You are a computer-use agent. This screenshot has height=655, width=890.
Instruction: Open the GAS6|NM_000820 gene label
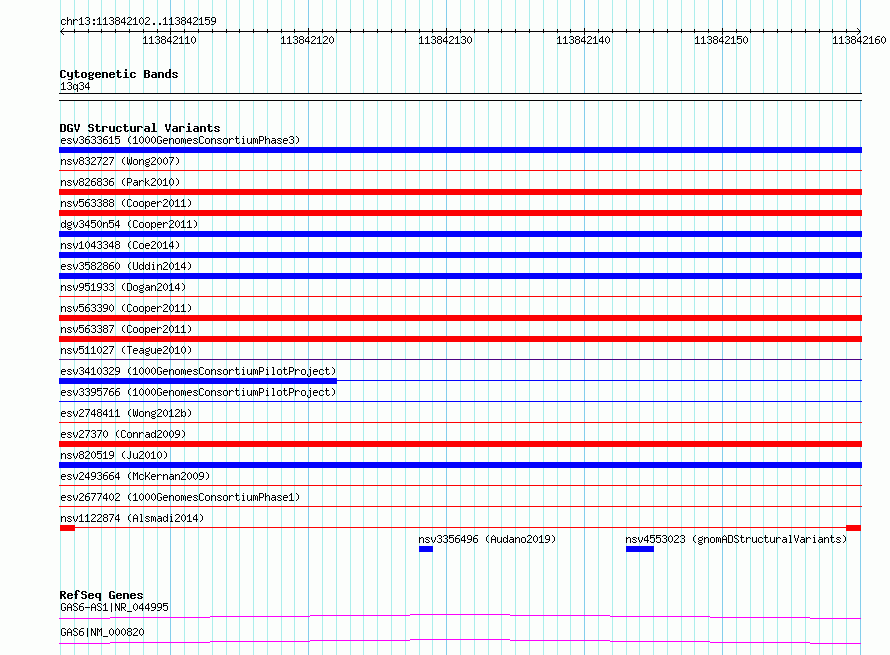click(102, 632)
